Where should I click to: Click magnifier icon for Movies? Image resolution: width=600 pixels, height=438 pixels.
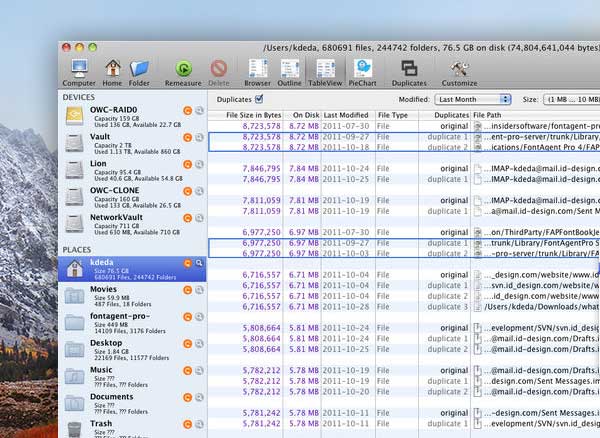[x=199, y=290]
